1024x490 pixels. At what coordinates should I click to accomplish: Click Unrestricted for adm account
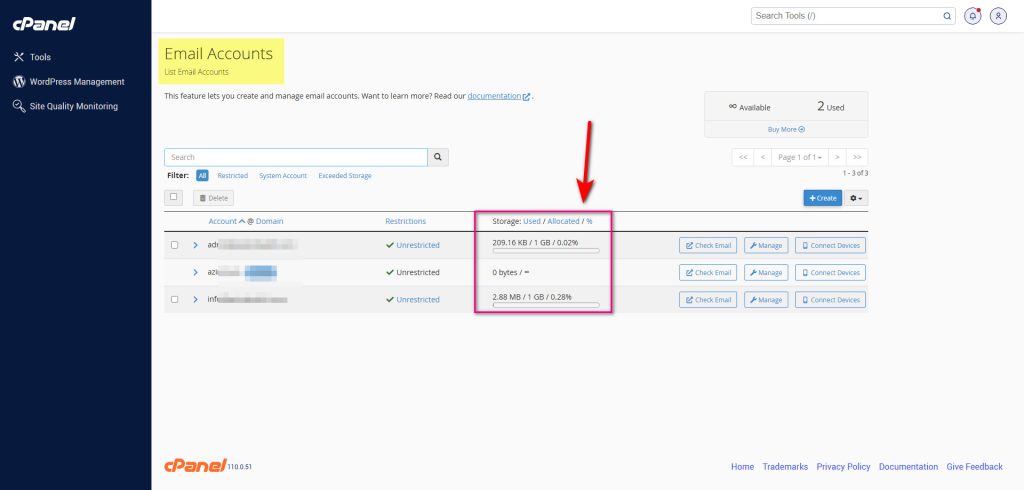pos(418,246)
